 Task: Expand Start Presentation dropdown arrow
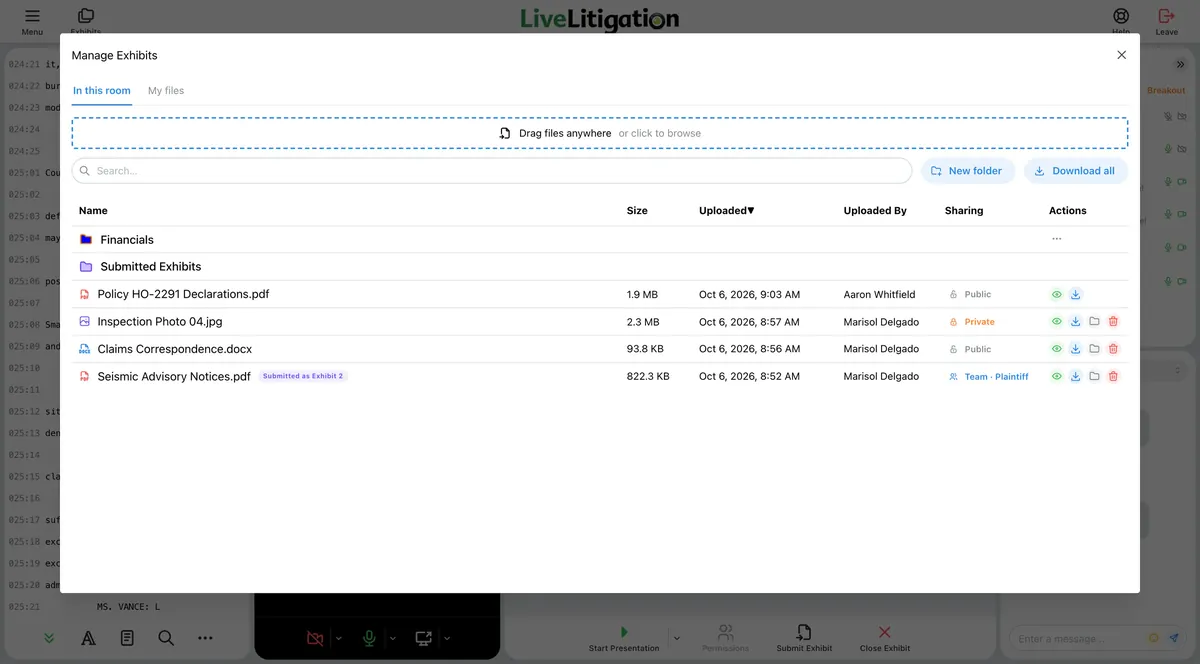coord(676,638)
